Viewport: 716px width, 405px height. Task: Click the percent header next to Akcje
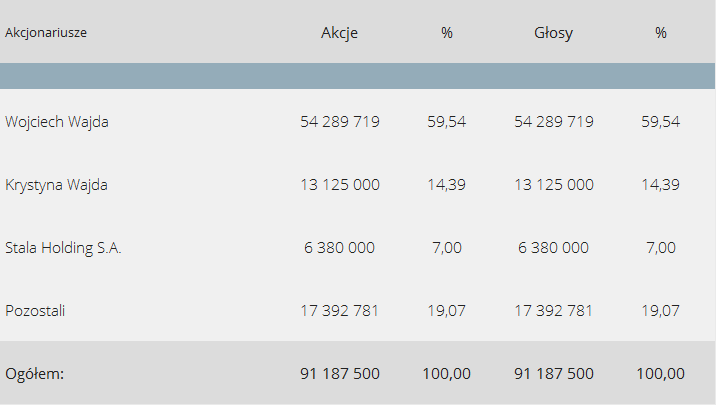[447, 33]
